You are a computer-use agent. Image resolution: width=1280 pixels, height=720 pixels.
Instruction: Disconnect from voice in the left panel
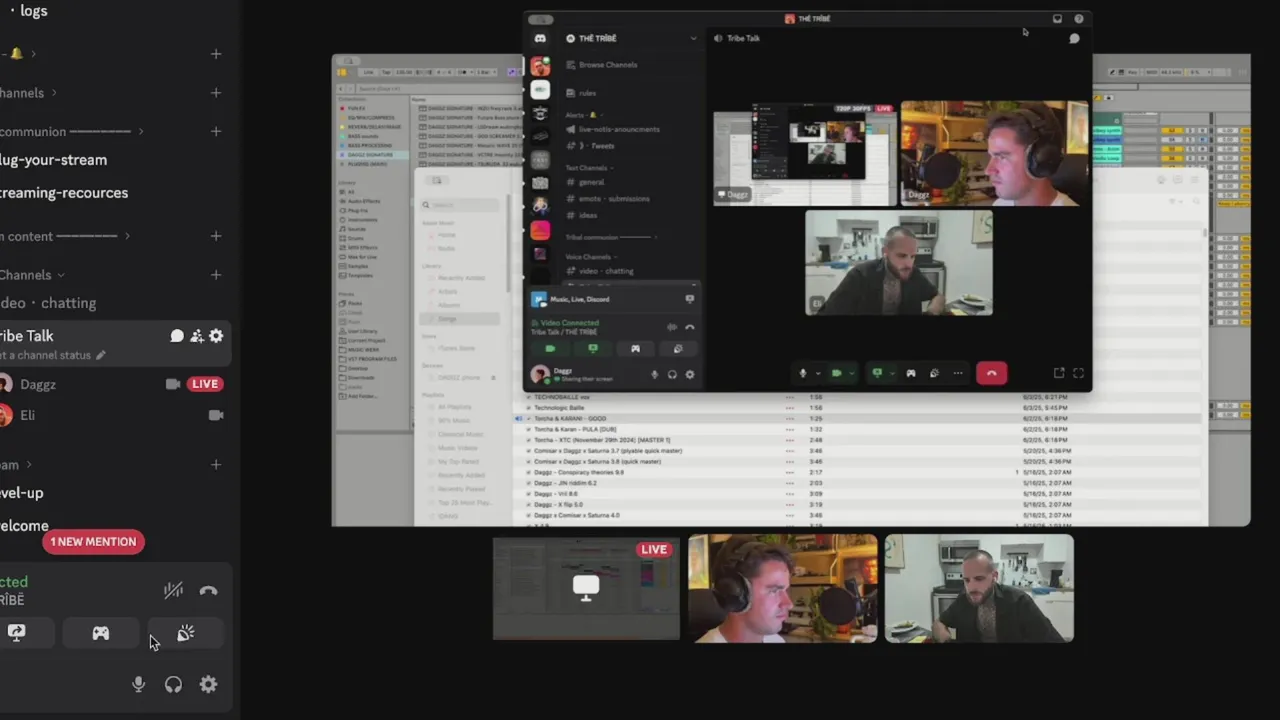point(208,591)
